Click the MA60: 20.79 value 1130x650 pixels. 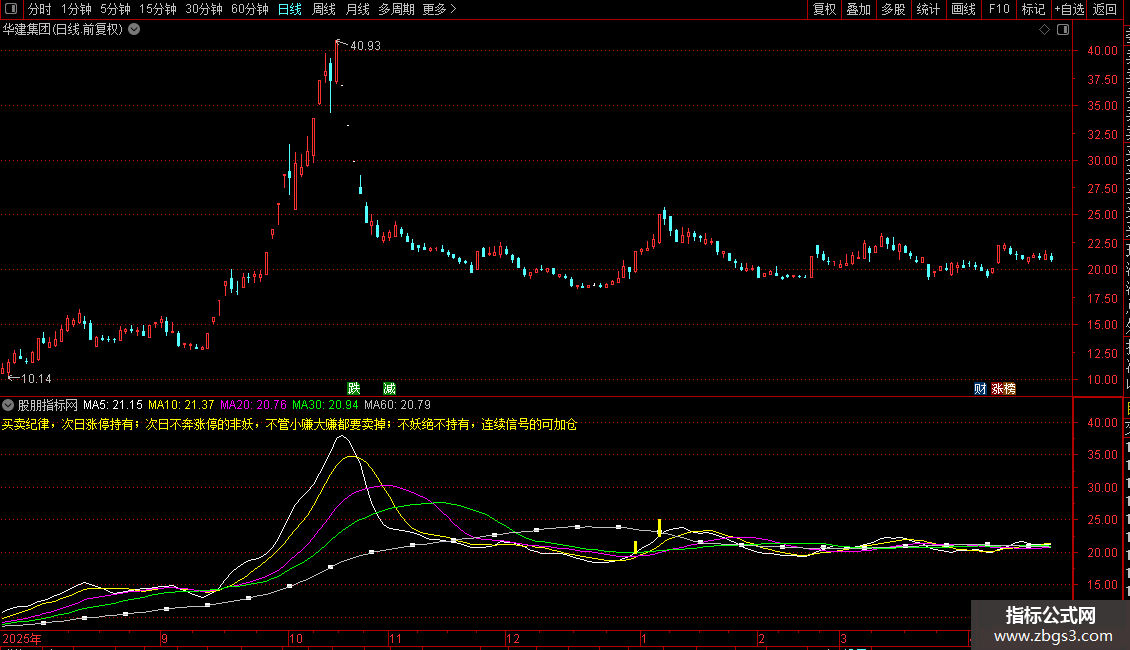pos(397,405)
